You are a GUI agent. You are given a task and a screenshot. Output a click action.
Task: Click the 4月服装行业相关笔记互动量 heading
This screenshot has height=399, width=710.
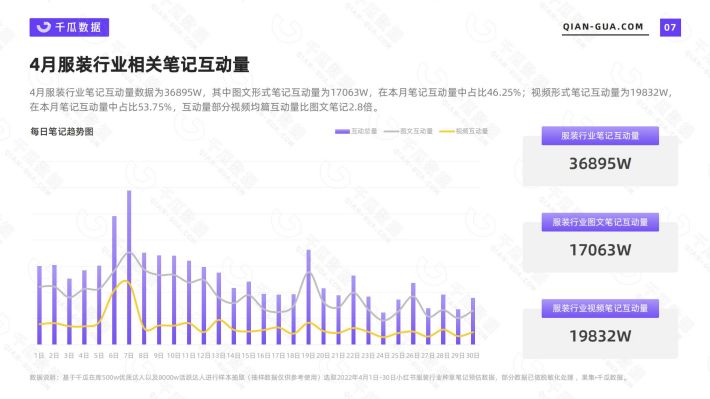[x=140, y=65]
